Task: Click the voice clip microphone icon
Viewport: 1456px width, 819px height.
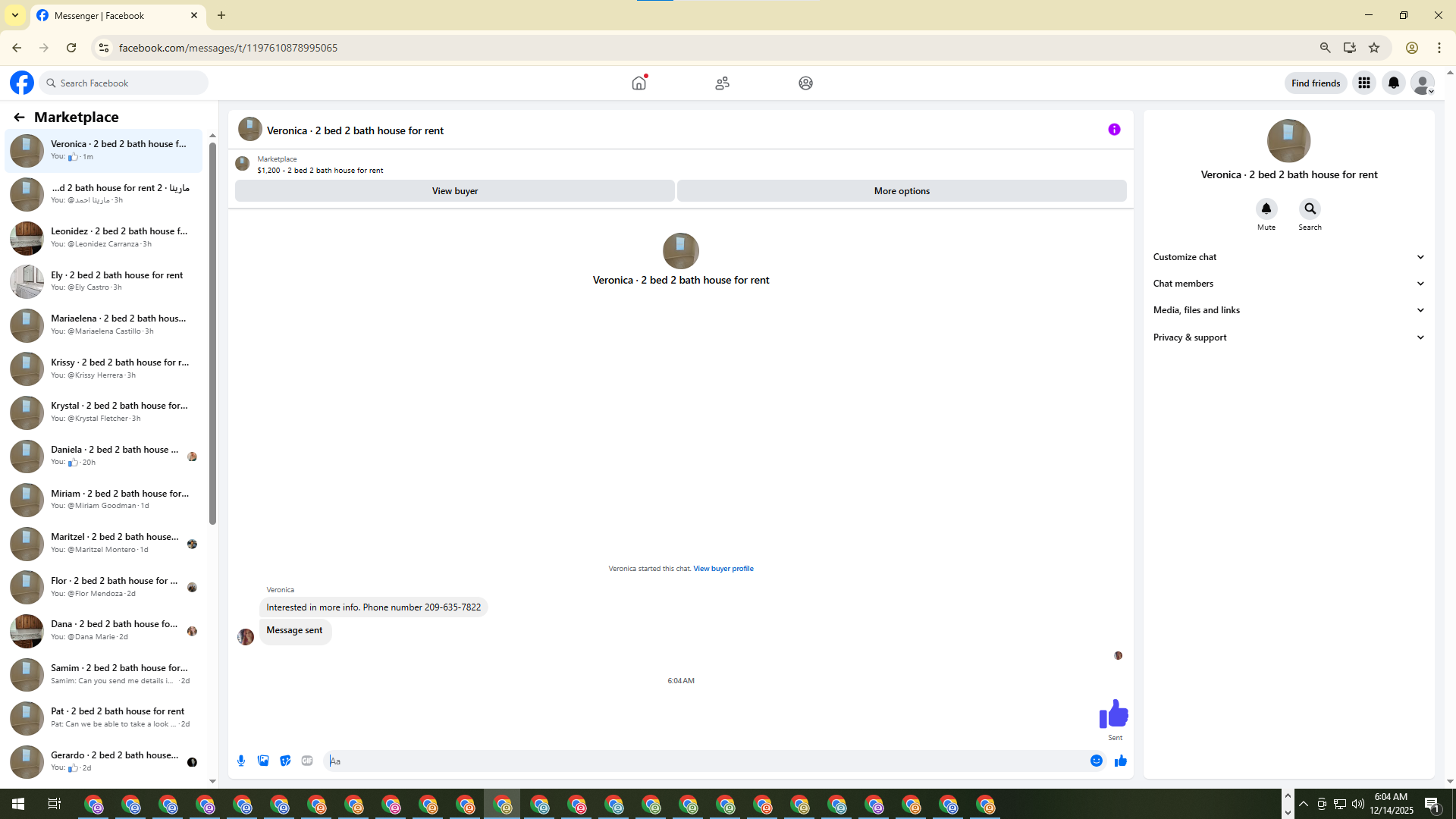Action: coord(241,761)
